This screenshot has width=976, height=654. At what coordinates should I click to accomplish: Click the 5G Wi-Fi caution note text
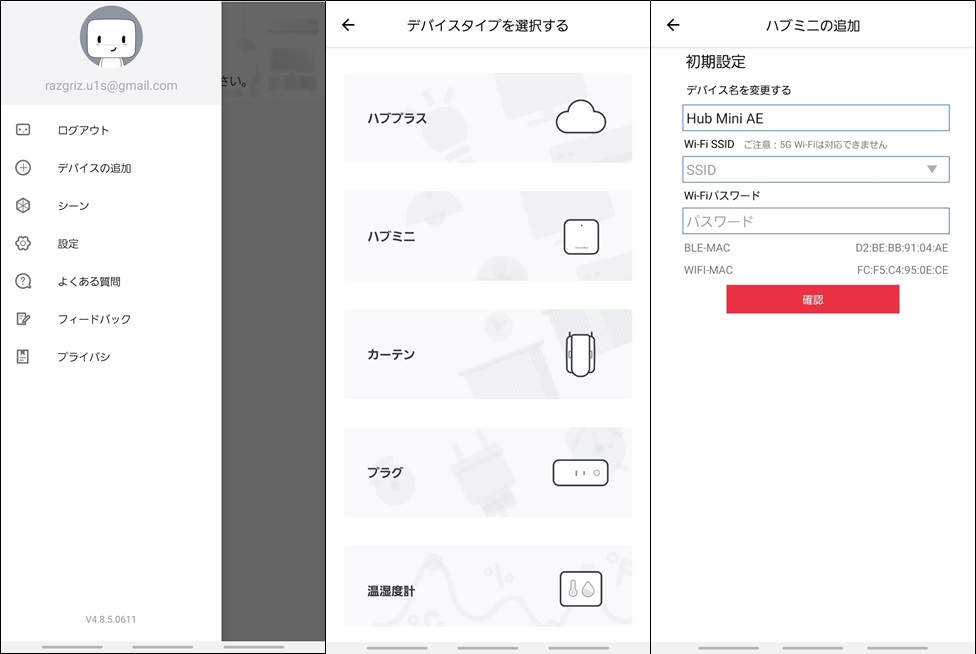click(x=815, y=144)
